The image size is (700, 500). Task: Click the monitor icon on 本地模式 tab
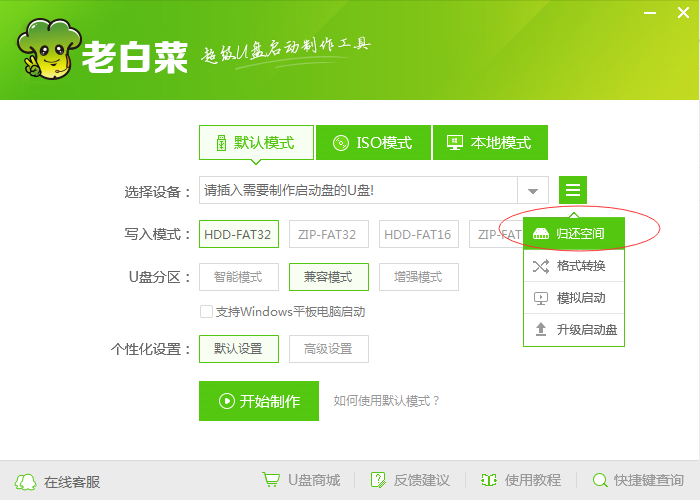pyautogui.click(x=455, y=143)
